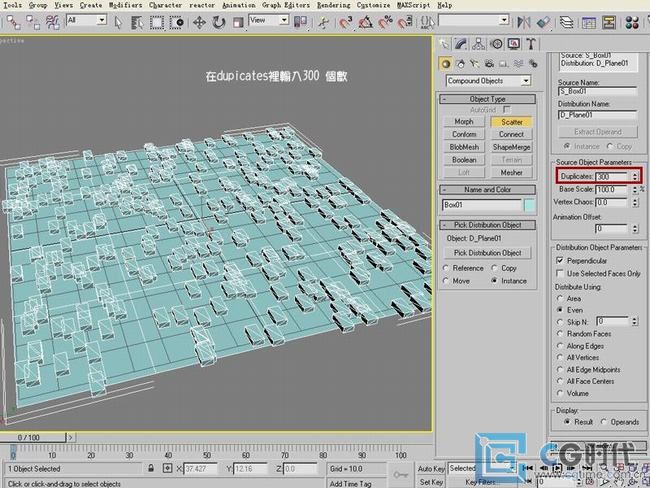This screenshot has height=488, width=650.
Task: Click the Pick Distribution Object button
Action: pyautogui.click(x=488, y=252)
